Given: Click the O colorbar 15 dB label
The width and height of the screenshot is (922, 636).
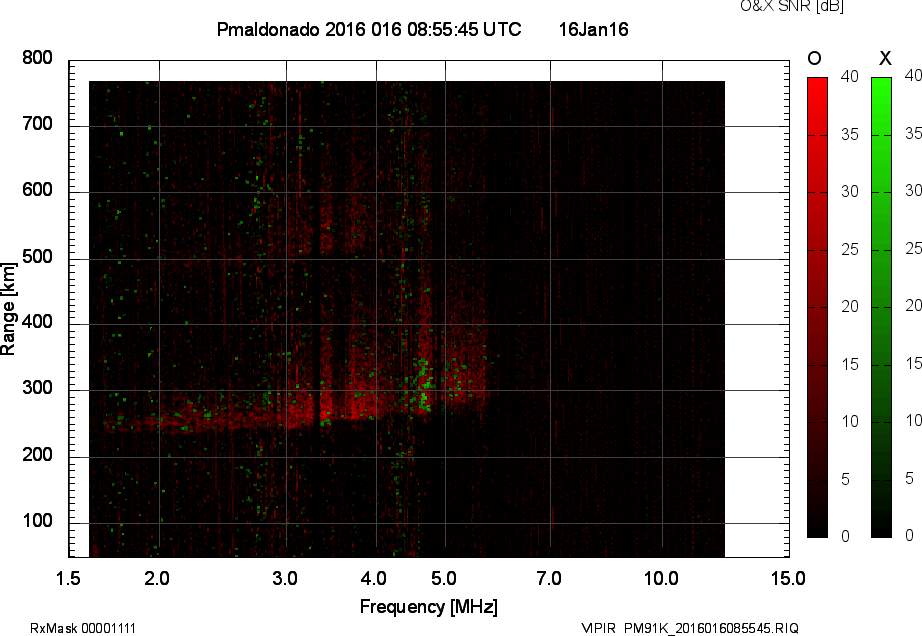Looking at the screenshot, I should click(850, 364).
